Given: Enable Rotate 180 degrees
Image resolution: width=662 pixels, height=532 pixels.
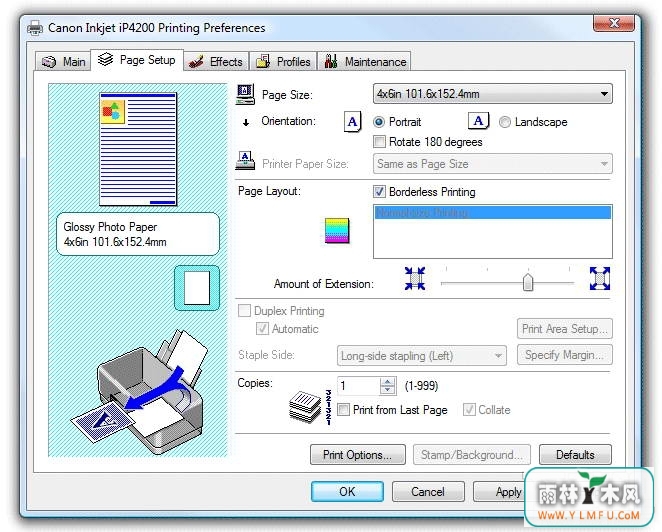Looking at the screenshot, I should (380, 141).
